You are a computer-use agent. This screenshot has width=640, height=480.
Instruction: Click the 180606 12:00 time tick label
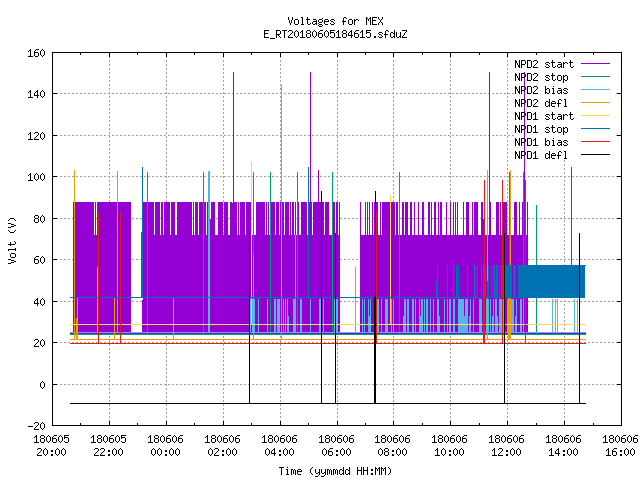point(506,446)
